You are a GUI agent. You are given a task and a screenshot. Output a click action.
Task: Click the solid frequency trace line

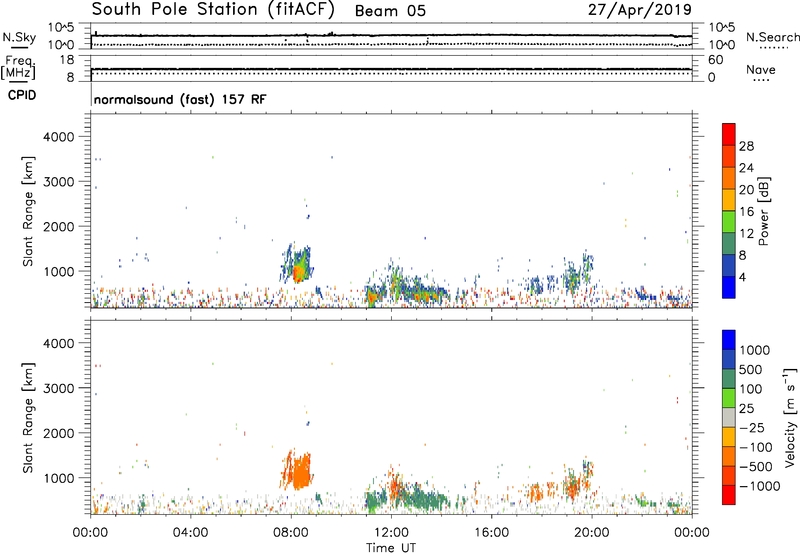391,69
